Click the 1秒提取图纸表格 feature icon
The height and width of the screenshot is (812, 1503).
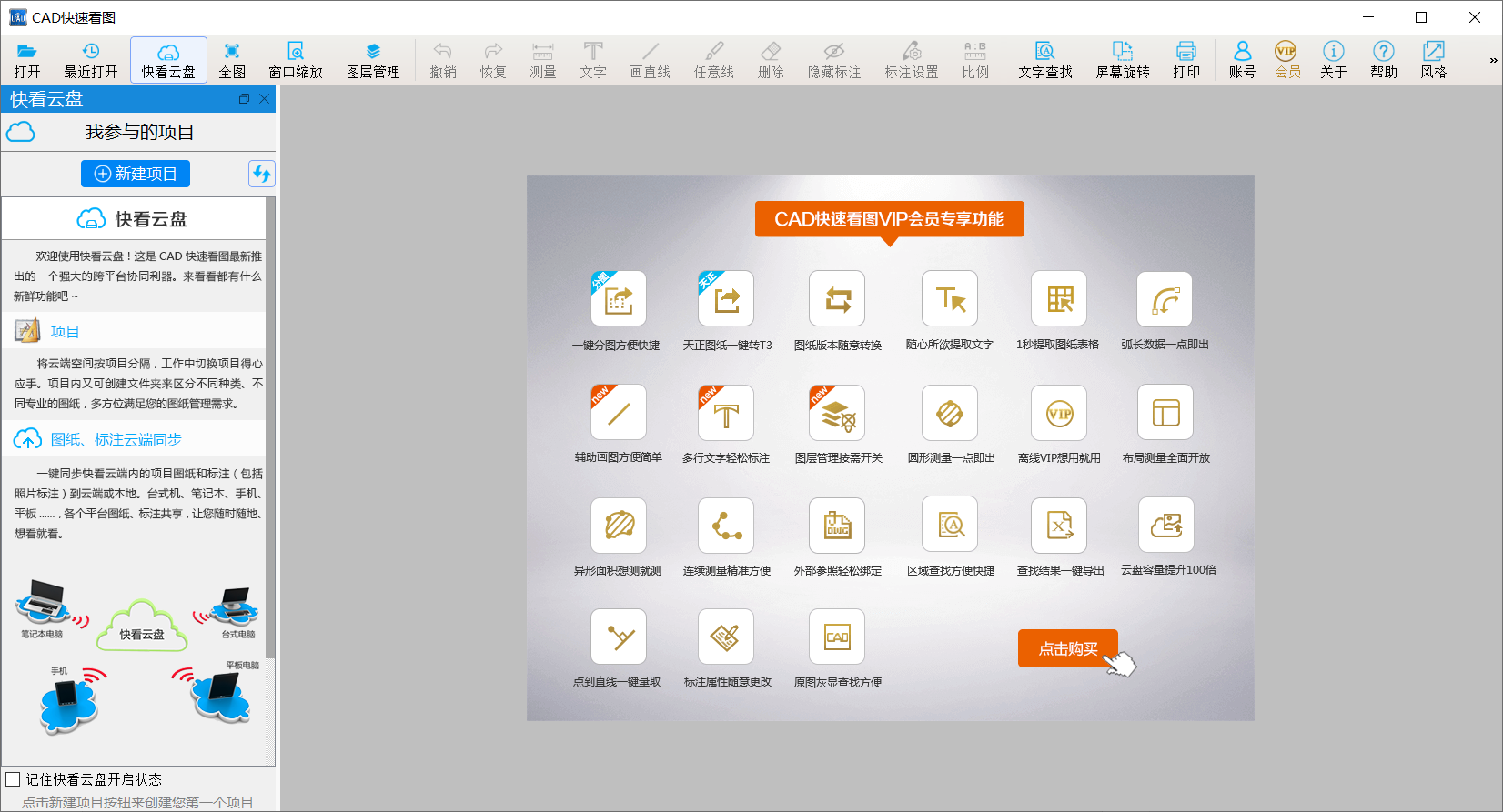[x=1059, y=298]
